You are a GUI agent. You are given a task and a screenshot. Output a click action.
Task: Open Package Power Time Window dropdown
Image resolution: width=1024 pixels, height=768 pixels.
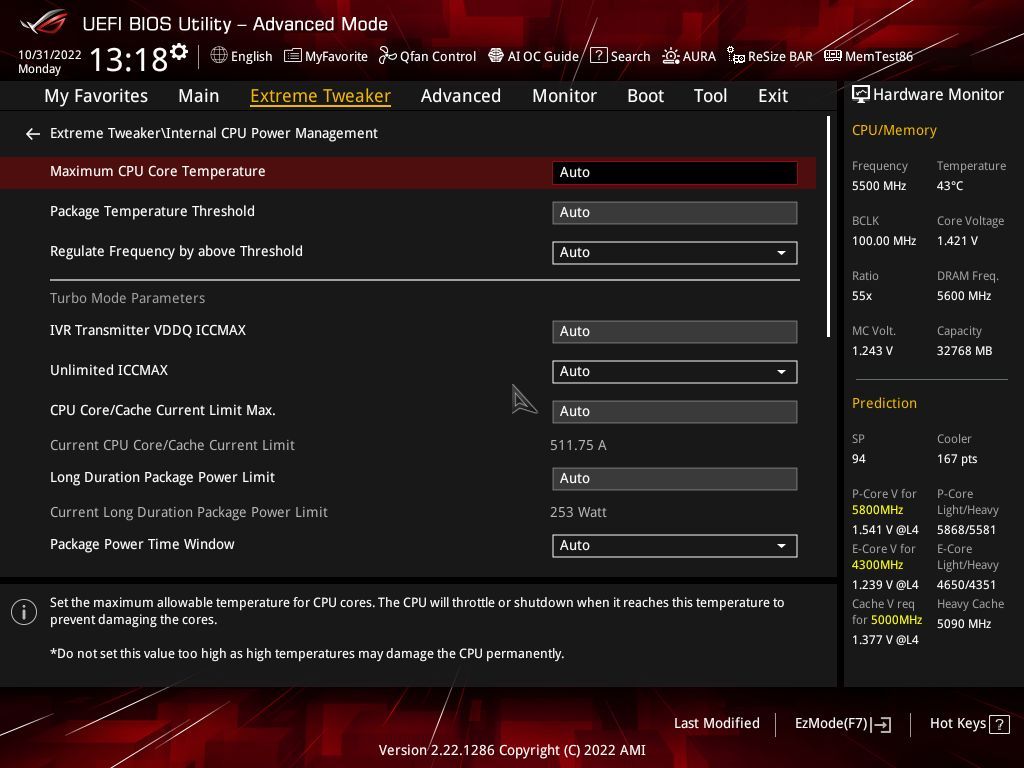click(x=675, y=546)
